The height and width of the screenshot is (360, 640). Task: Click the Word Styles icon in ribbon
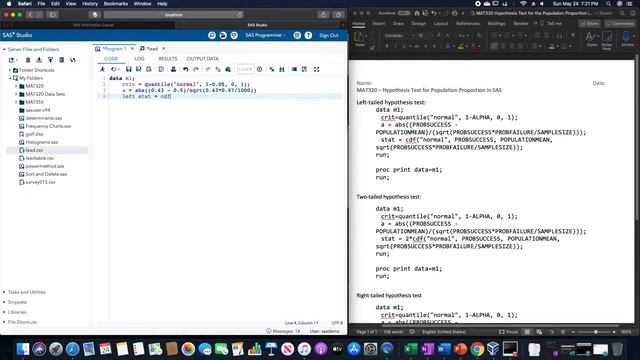point(592,39)
